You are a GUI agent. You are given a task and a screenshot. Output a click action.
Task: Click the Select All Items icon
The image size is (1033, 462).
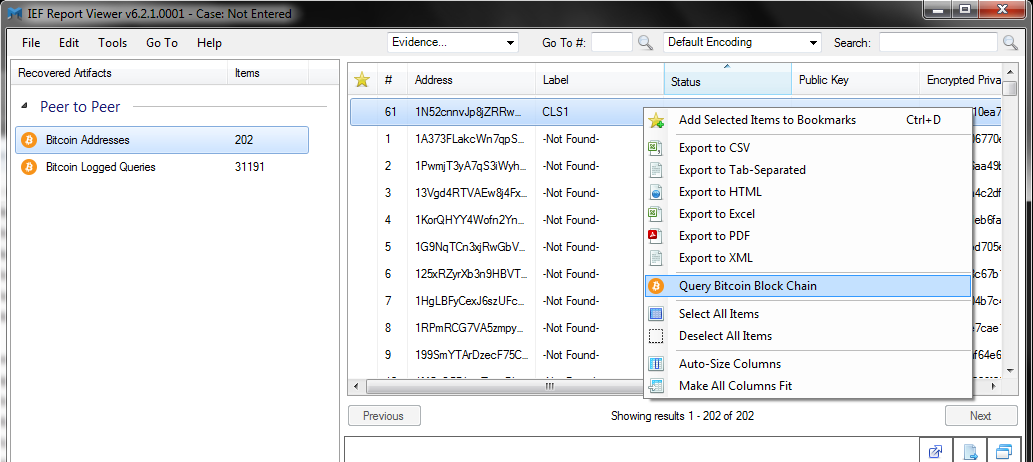(656, 314)
